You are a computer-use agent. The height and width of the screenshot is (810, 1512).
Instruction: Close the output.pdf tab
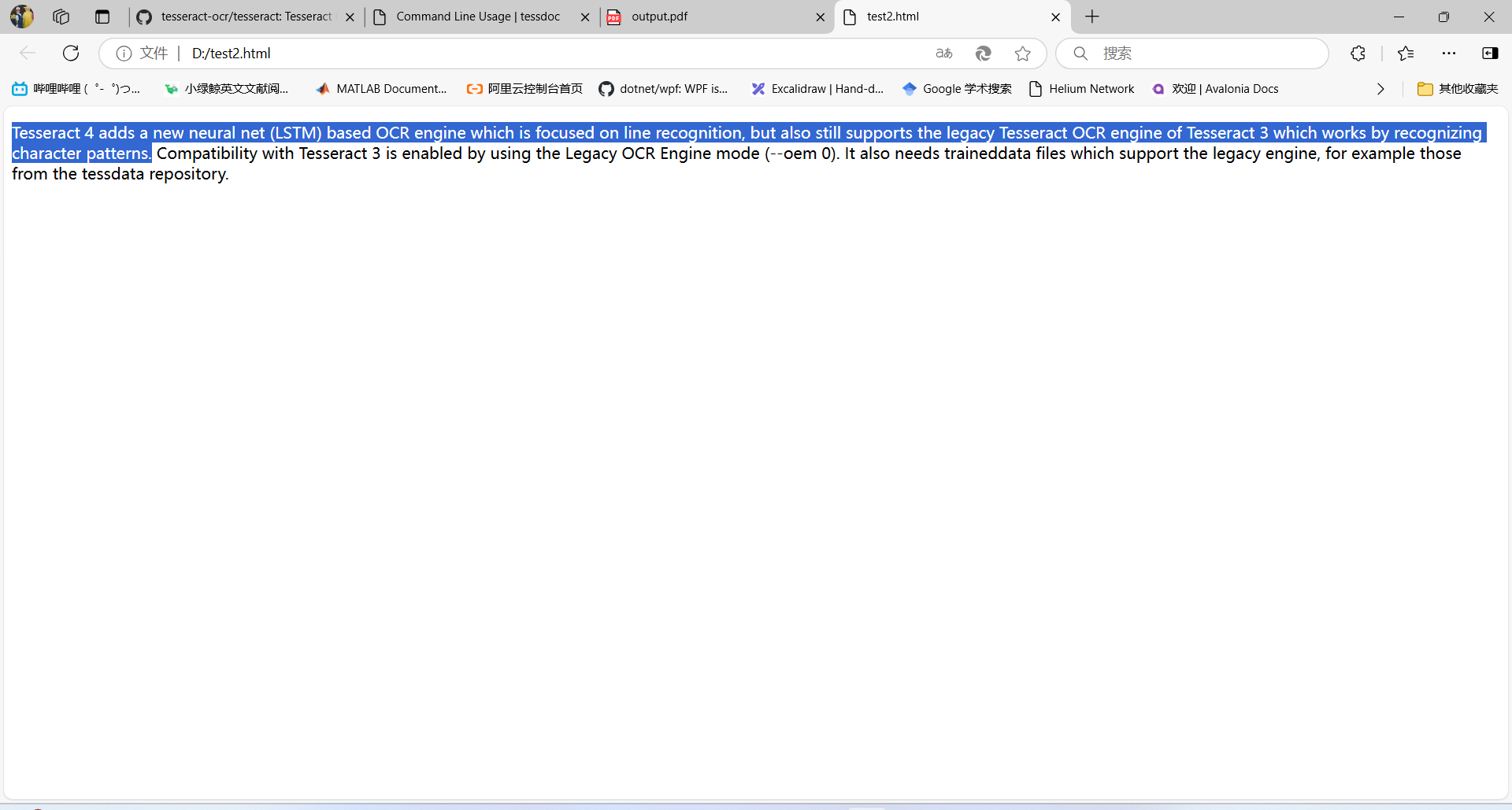point(821,17)
